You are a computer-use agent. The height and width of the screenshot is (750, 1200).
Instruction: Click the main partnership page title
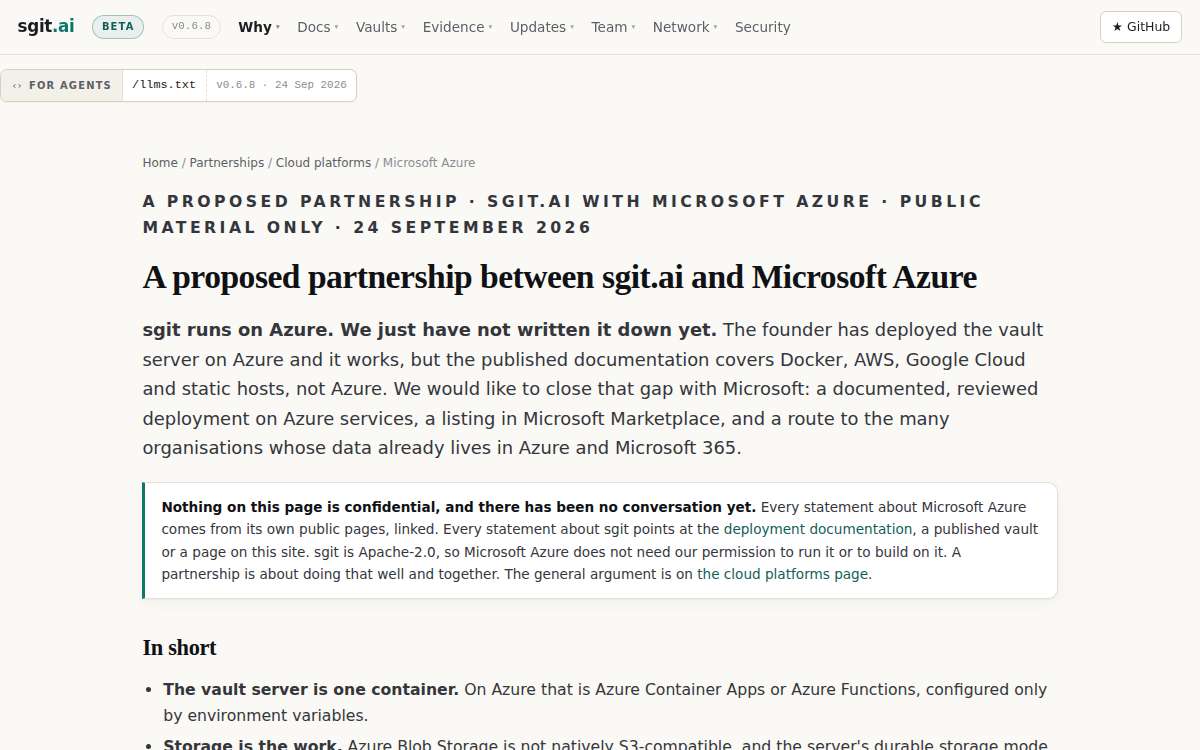560,277
